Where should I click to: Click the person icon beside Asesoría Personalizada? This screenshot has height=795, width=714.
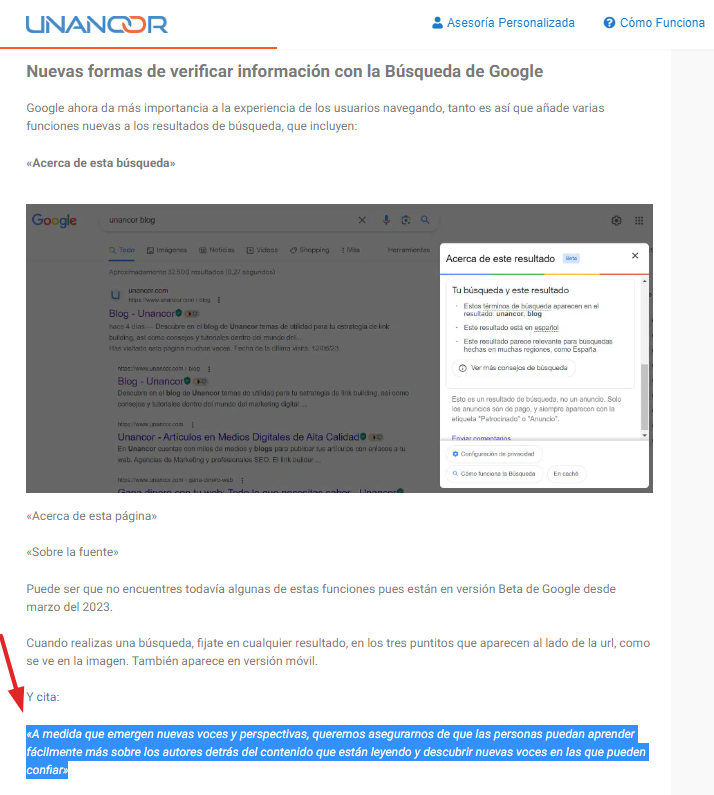coord(437,23)
